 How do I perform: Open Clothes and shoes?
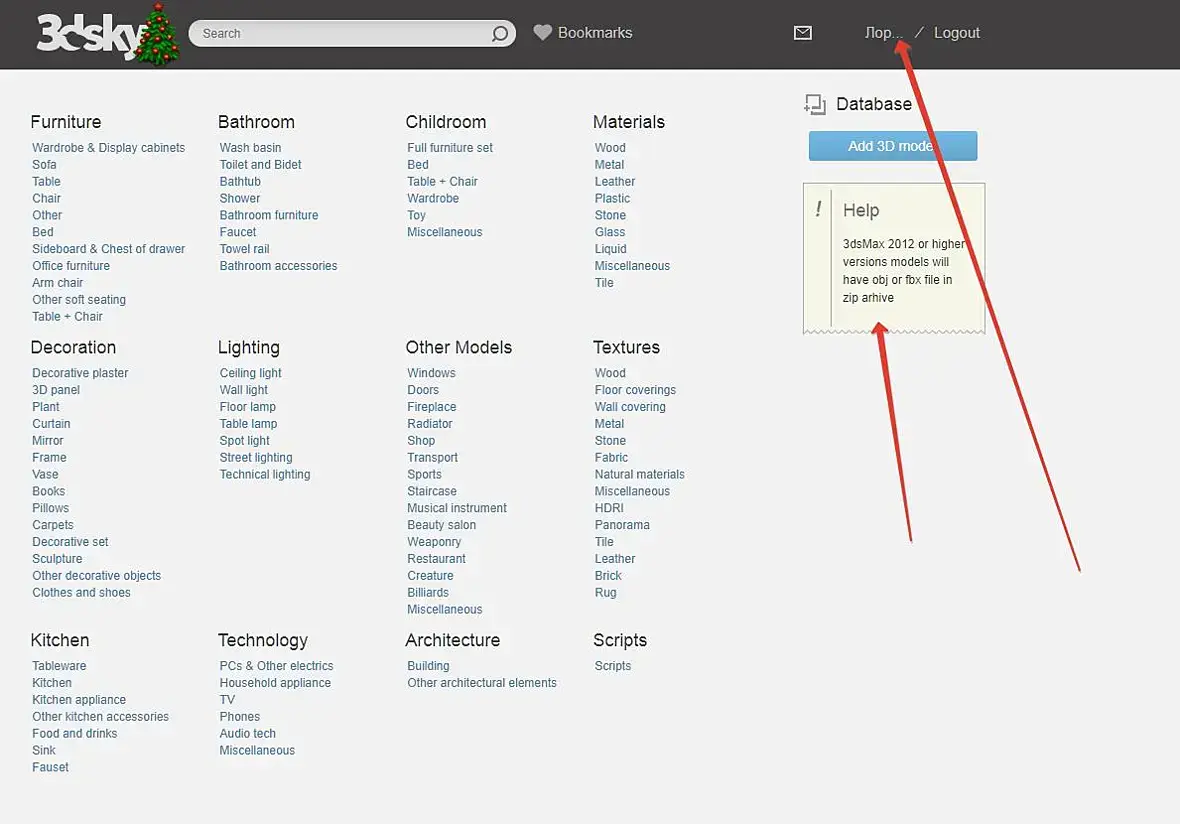pos(81,593)
